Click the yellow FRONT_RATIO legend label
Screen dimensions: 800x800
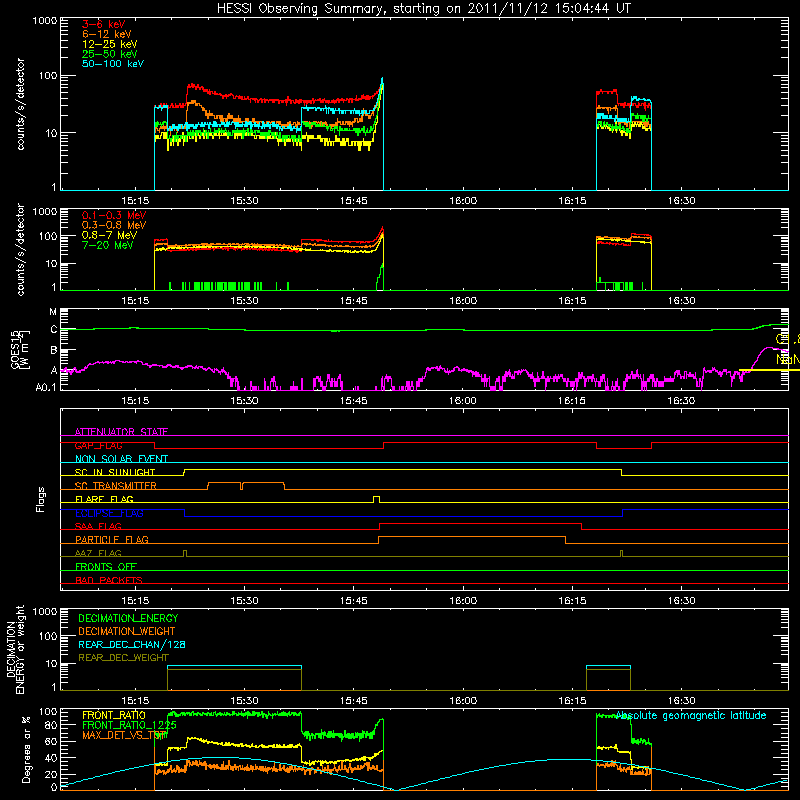[x=114, y=715]
